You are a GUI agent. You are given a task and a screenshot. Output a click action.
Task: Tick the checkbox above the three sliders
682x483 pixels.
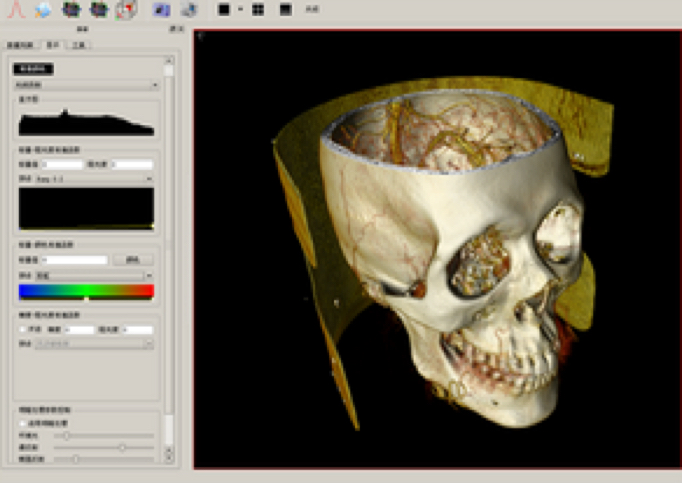click(x=22, y=424)
